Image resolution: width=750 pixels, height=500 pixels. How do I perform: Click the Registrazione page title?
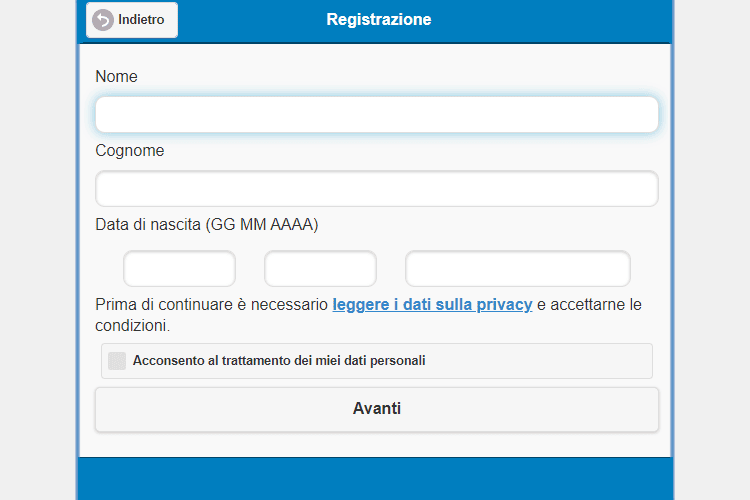click(379, 20)
